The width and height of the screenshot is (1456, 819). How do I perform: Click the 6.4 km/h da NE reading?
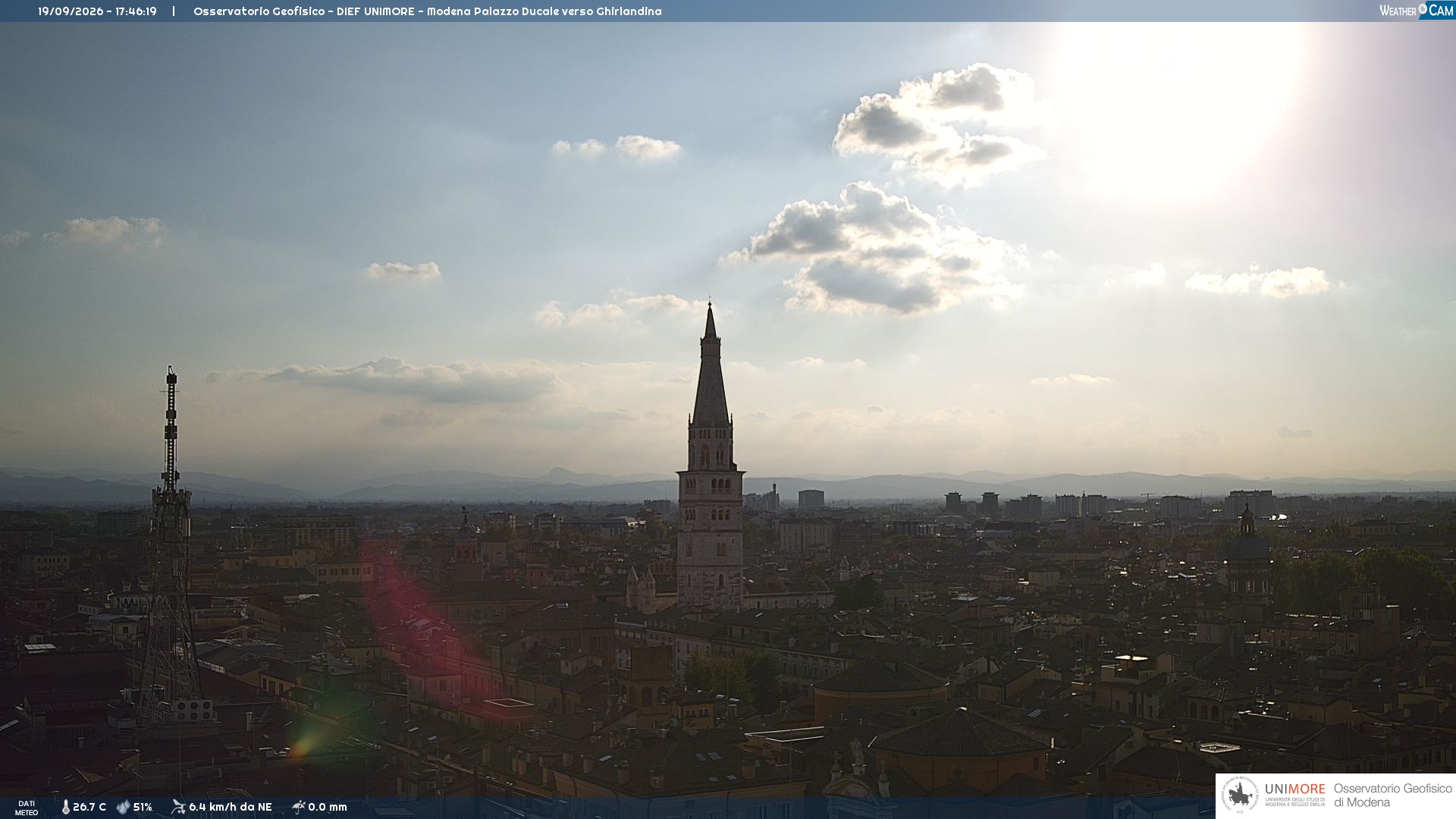click(231, 808)
